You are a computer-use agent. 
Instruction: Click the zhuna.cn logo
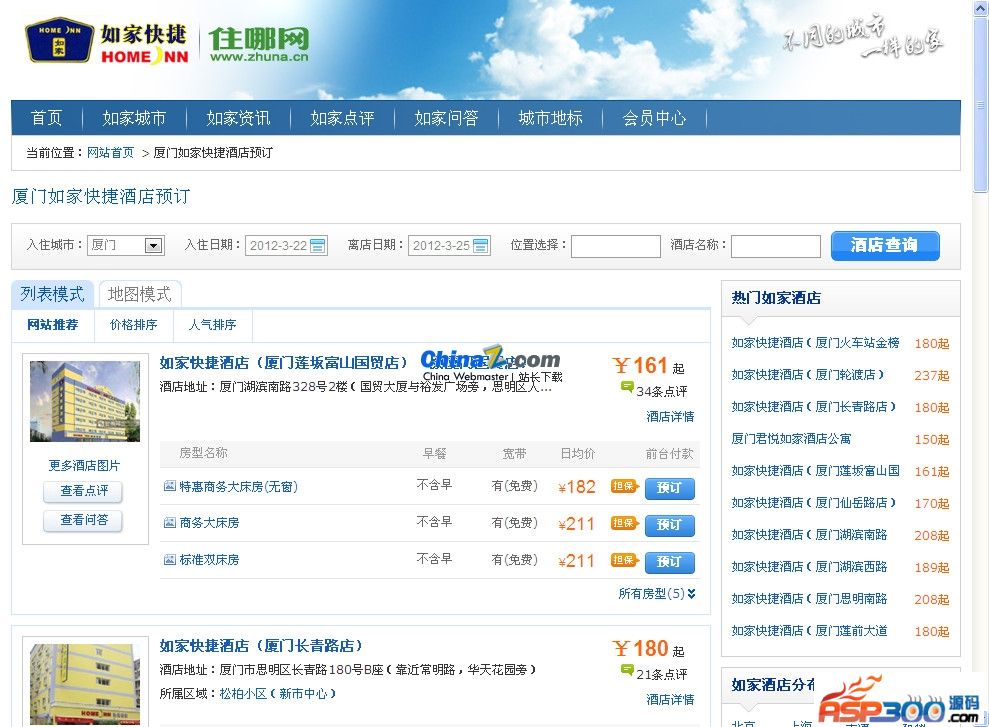coord(259,44)
